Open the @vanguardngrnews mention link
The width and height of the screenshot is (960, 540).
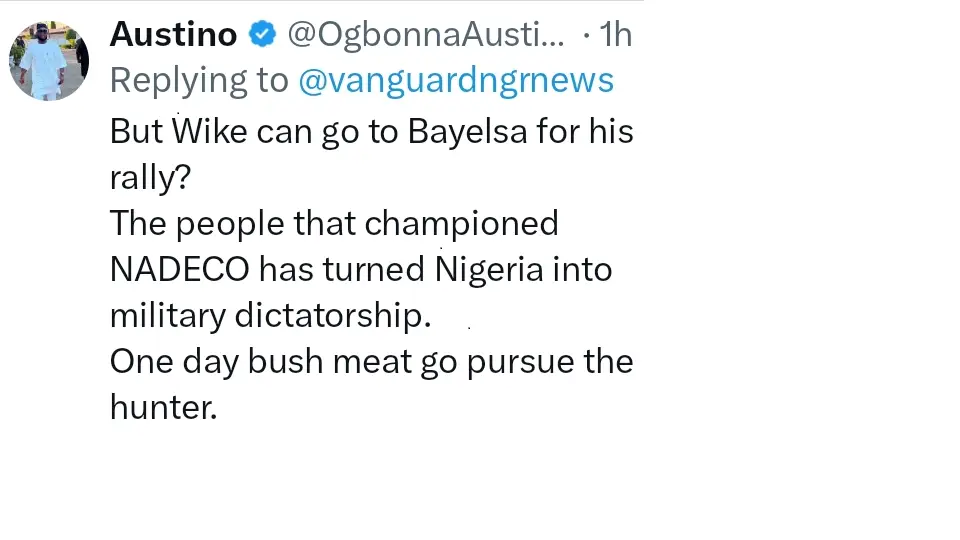455,80
